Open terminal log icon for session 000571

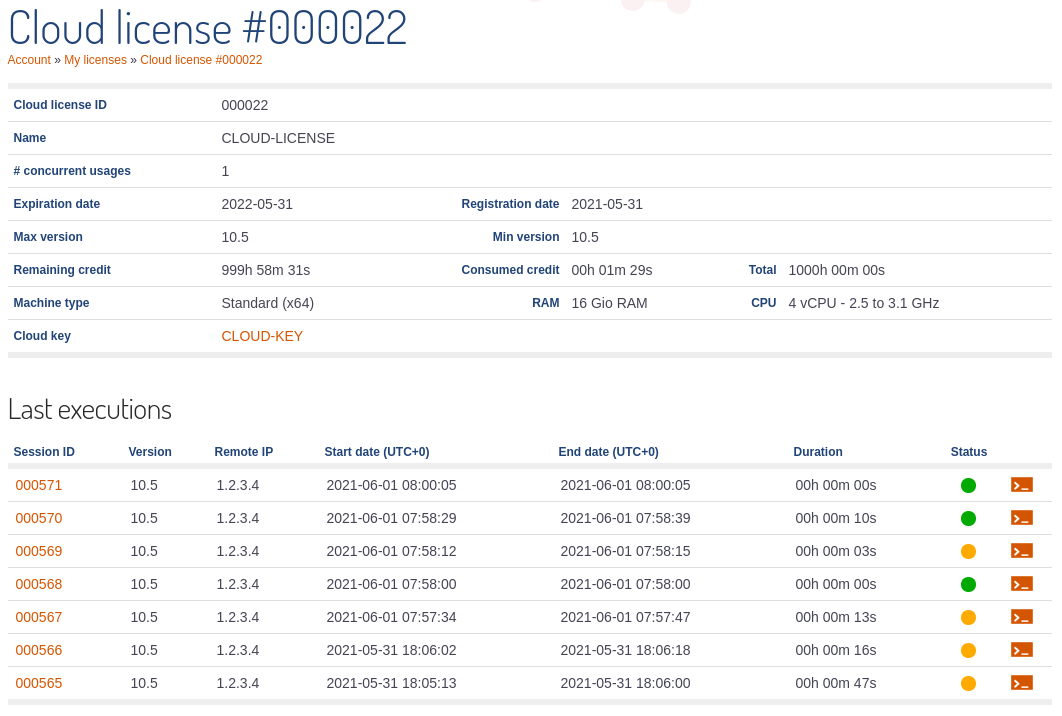[x=1021, y=485]
